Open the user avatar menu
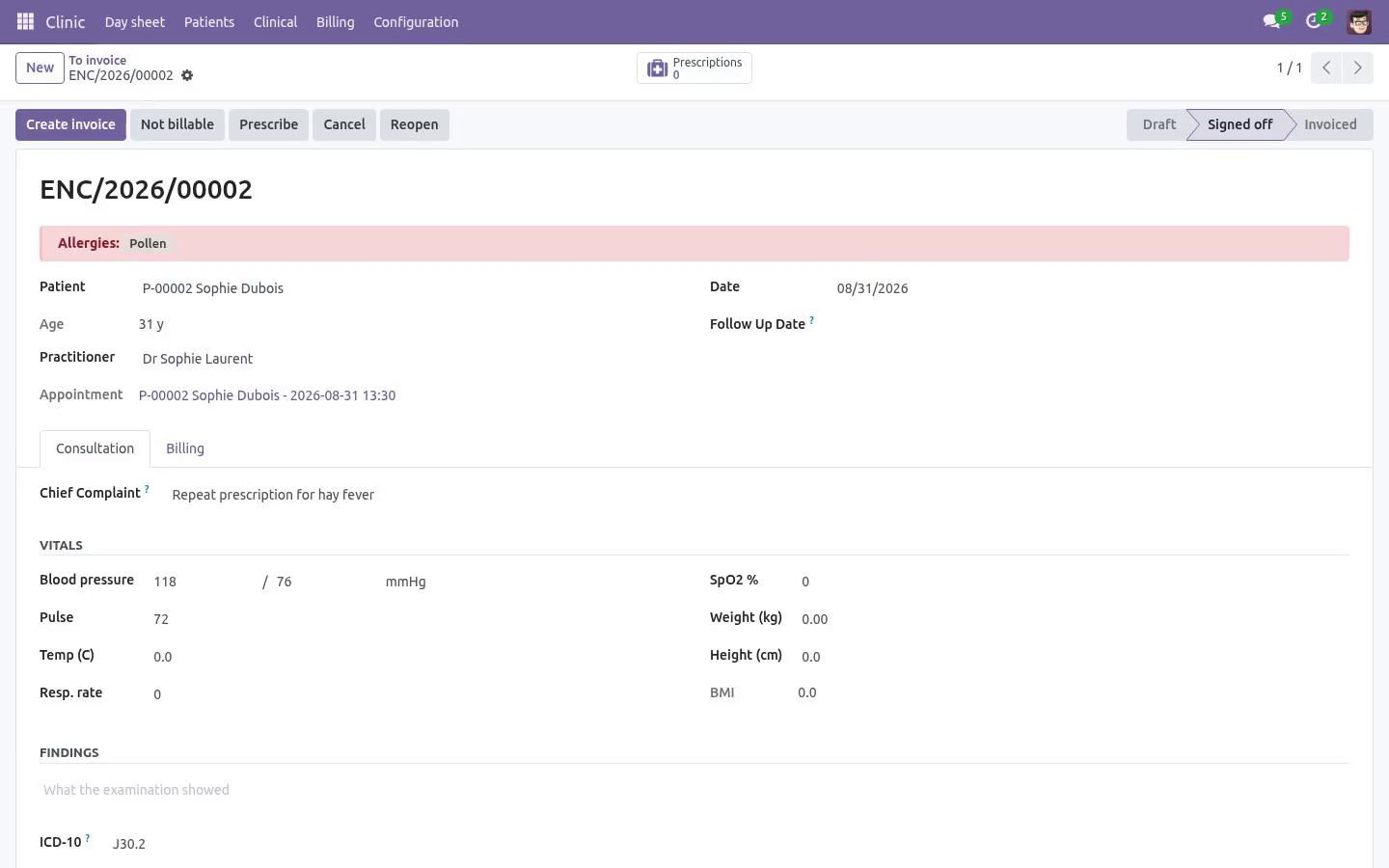This screenshot has width=1389, height=868. click(1359, 21)
